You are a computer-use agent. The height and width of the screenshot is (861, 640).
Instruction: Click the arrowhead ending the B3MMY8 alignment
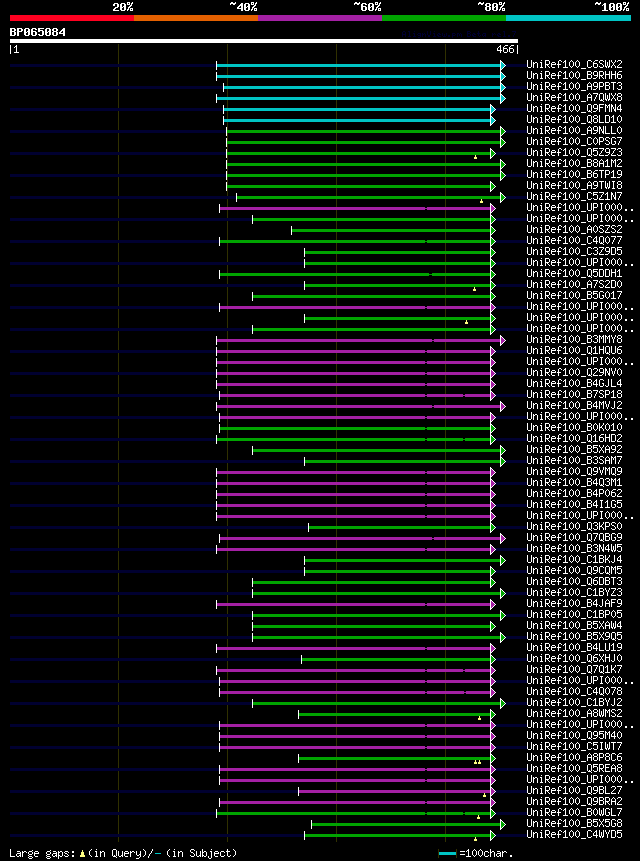point(503,340)
